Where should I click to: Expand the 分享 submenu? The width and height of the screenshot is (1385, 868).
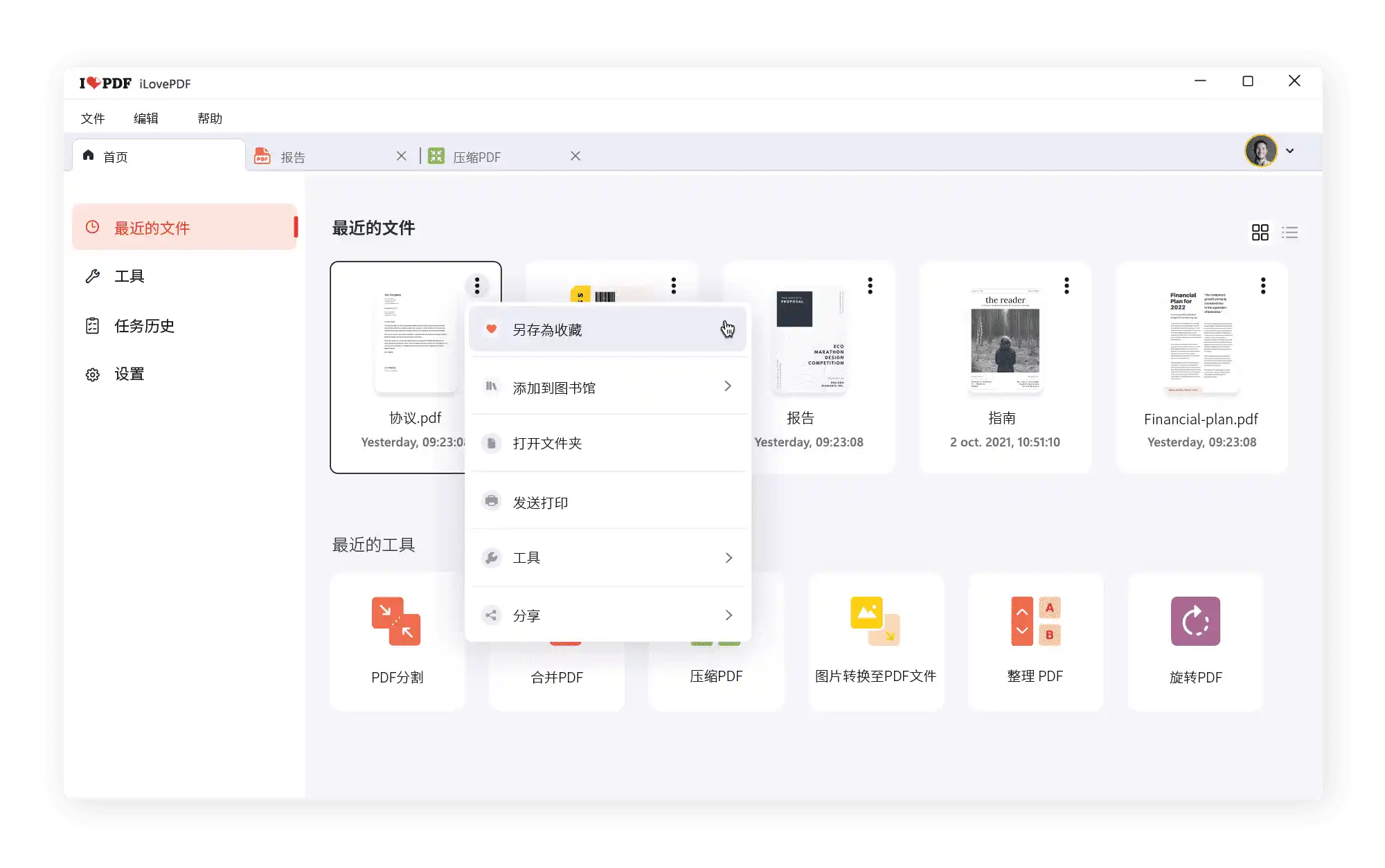coord(607,615)
